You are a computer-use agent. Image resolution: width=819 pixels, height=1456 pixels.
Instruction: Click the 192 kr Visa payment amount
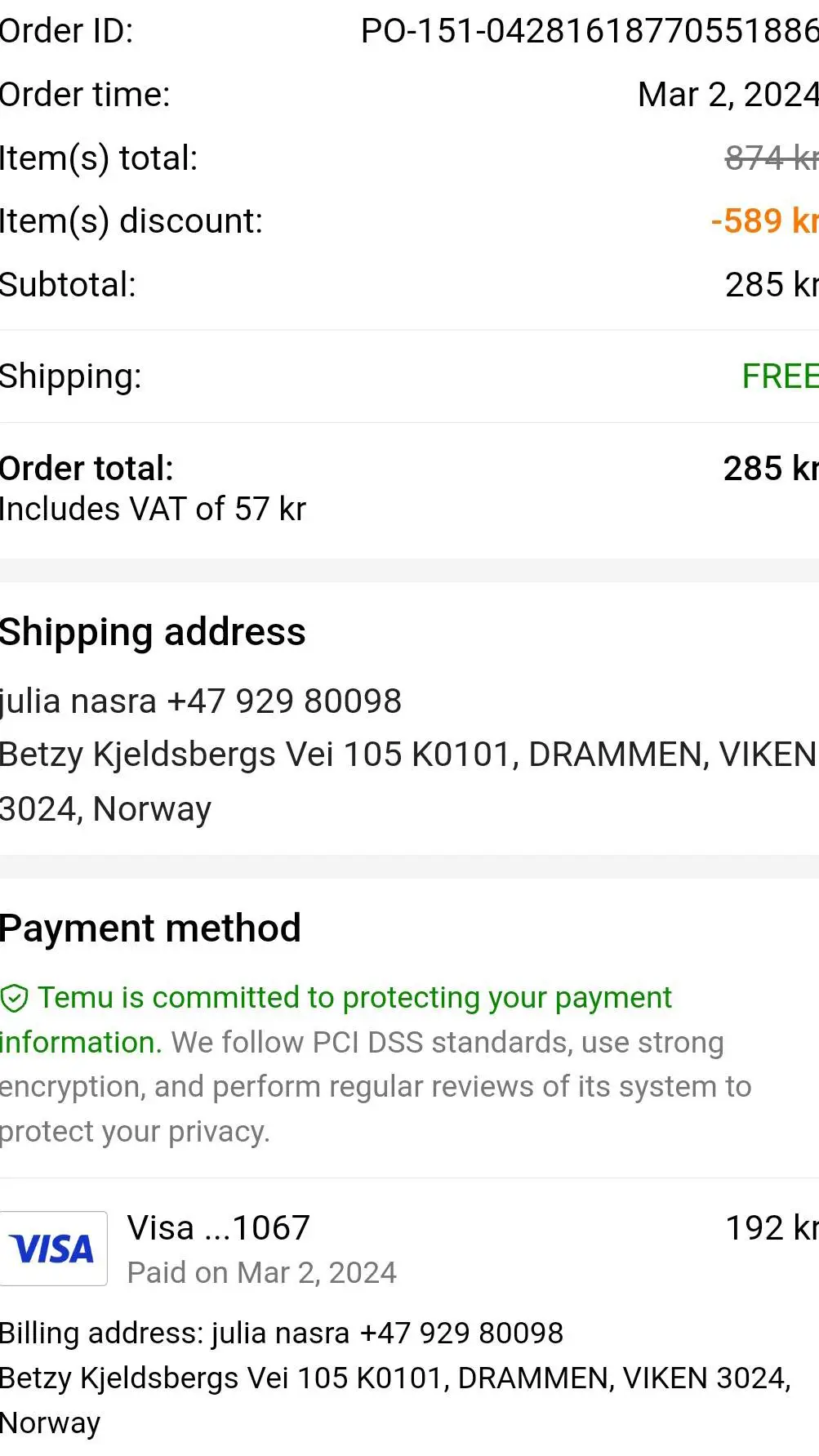(x=771, y=1228)
